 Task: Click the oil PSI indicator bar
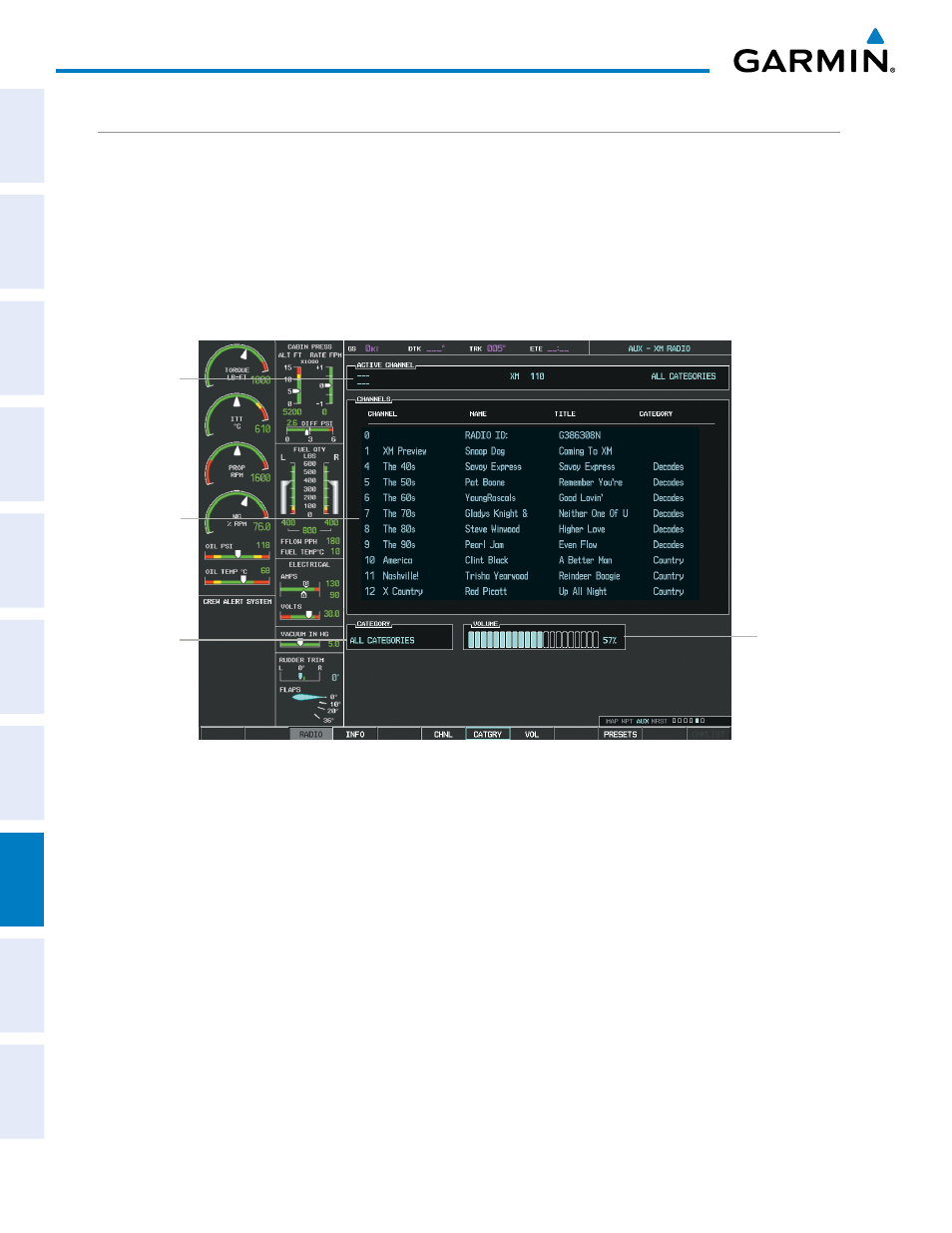point(238,555)
